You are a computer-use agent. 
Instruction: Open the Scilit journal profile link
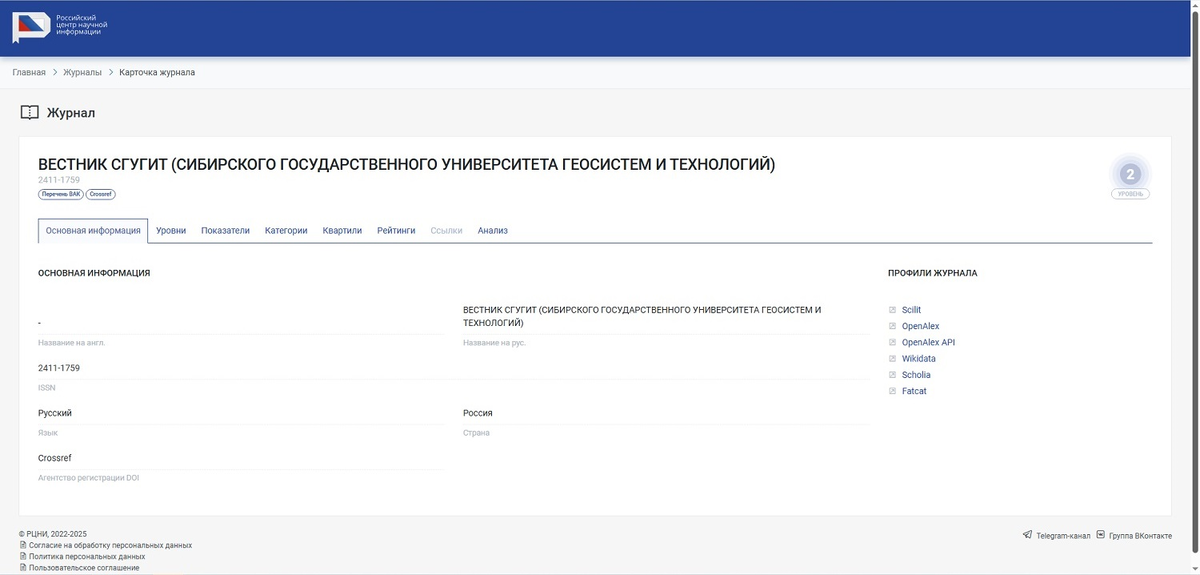coord(911,310)
